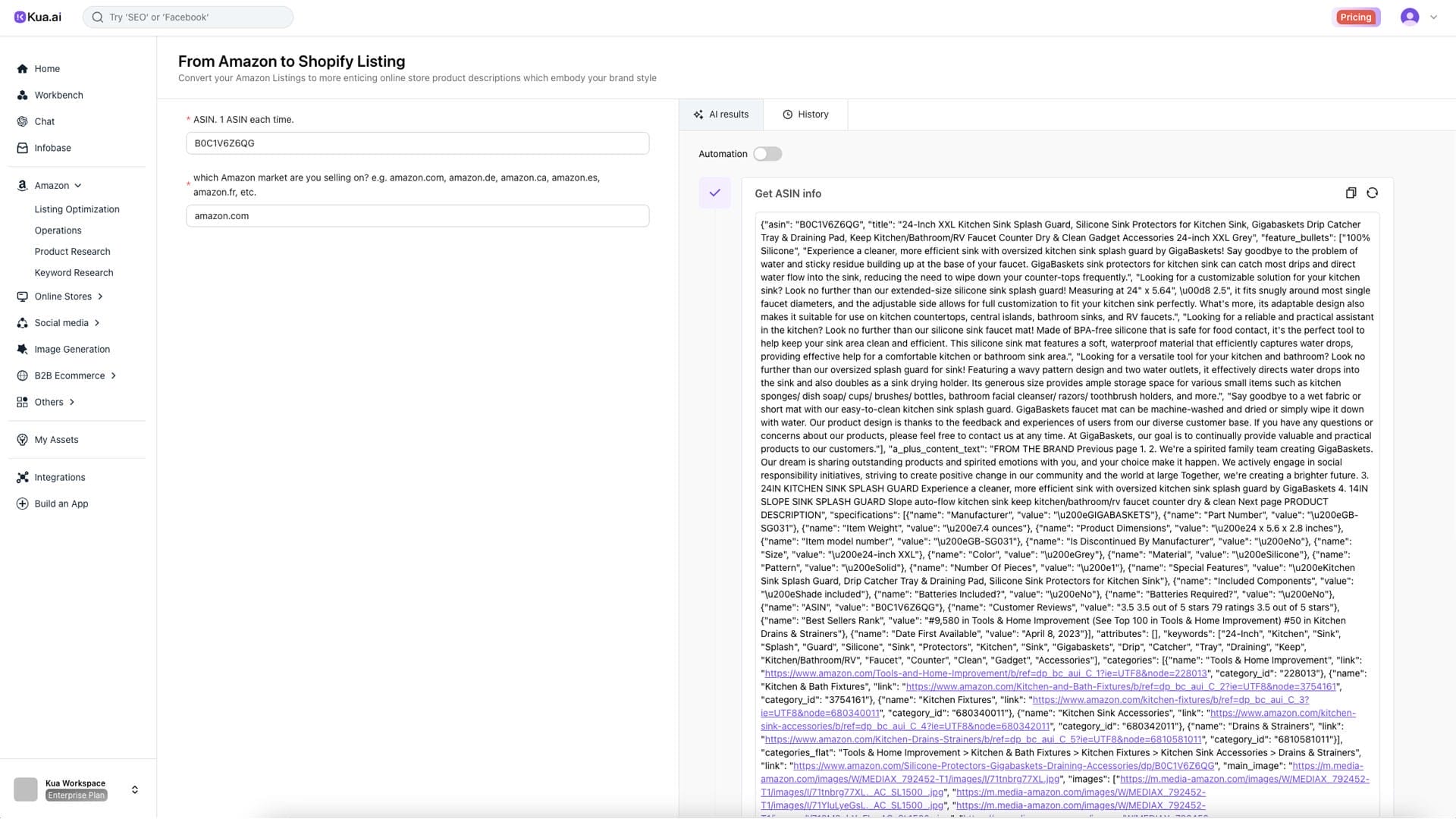Switch to the History tab
The image size is (1456, 819).
(x=805, y=115)
